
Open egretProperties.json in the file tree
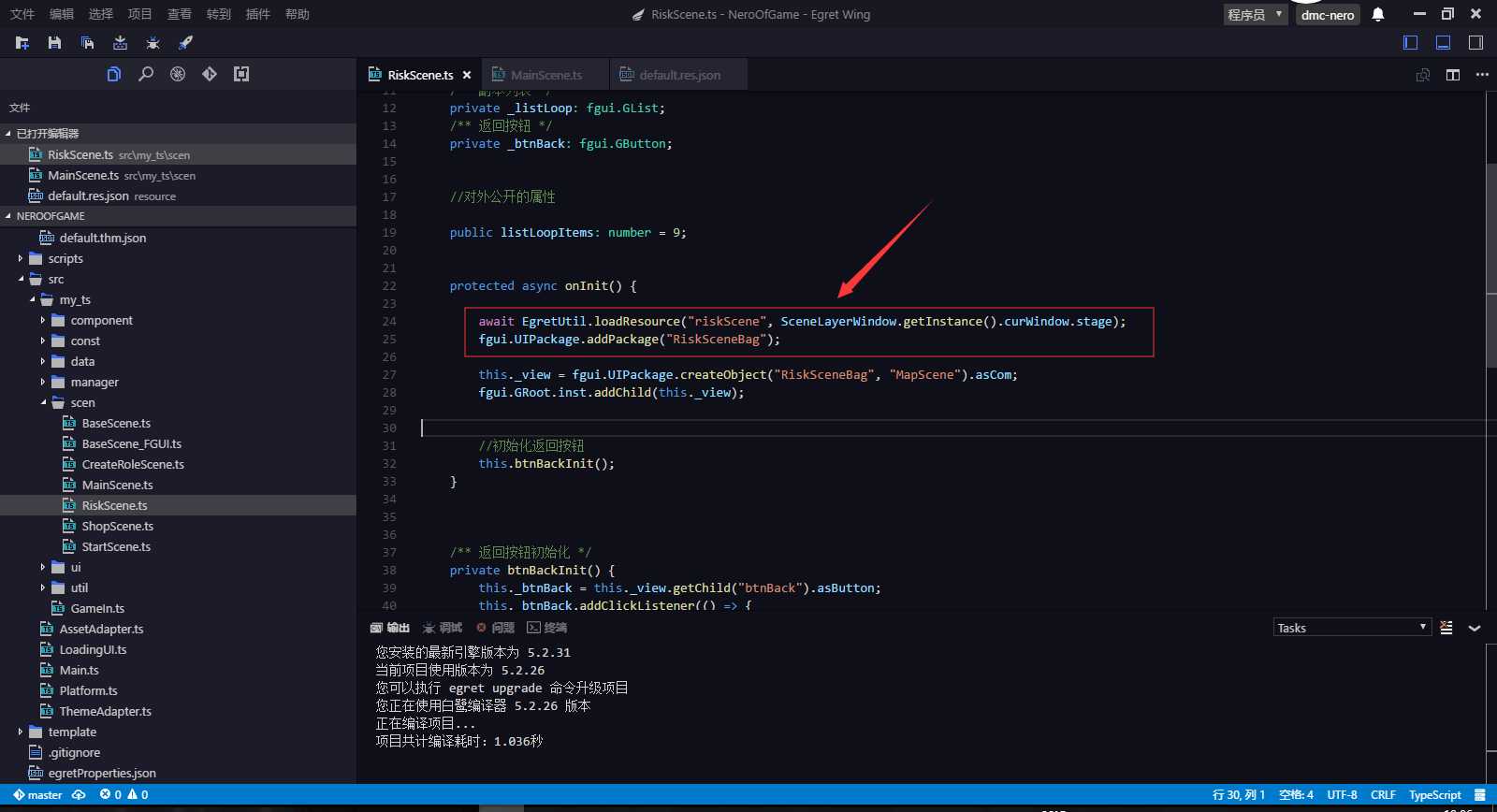102,774
